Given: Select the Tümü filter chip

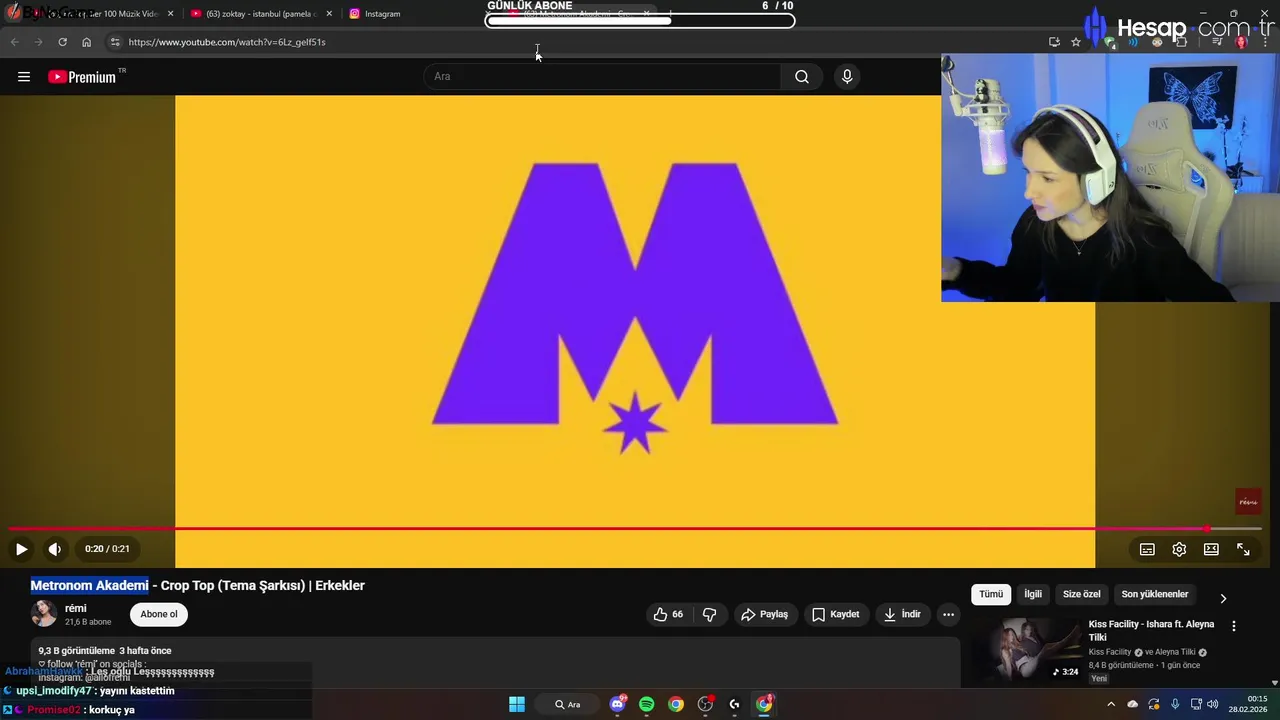Looking at the screenshot, I should tap(991, 594).
